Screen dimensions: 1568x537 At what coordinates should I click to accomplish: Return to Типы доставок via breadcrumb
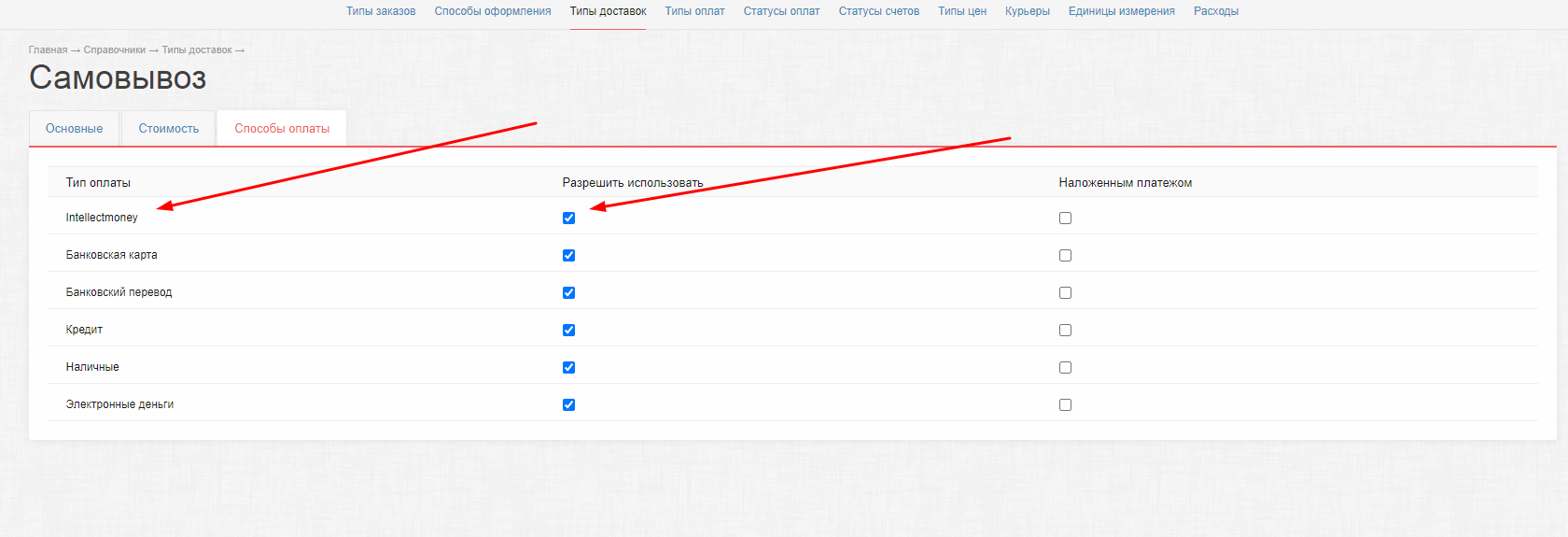197,50
